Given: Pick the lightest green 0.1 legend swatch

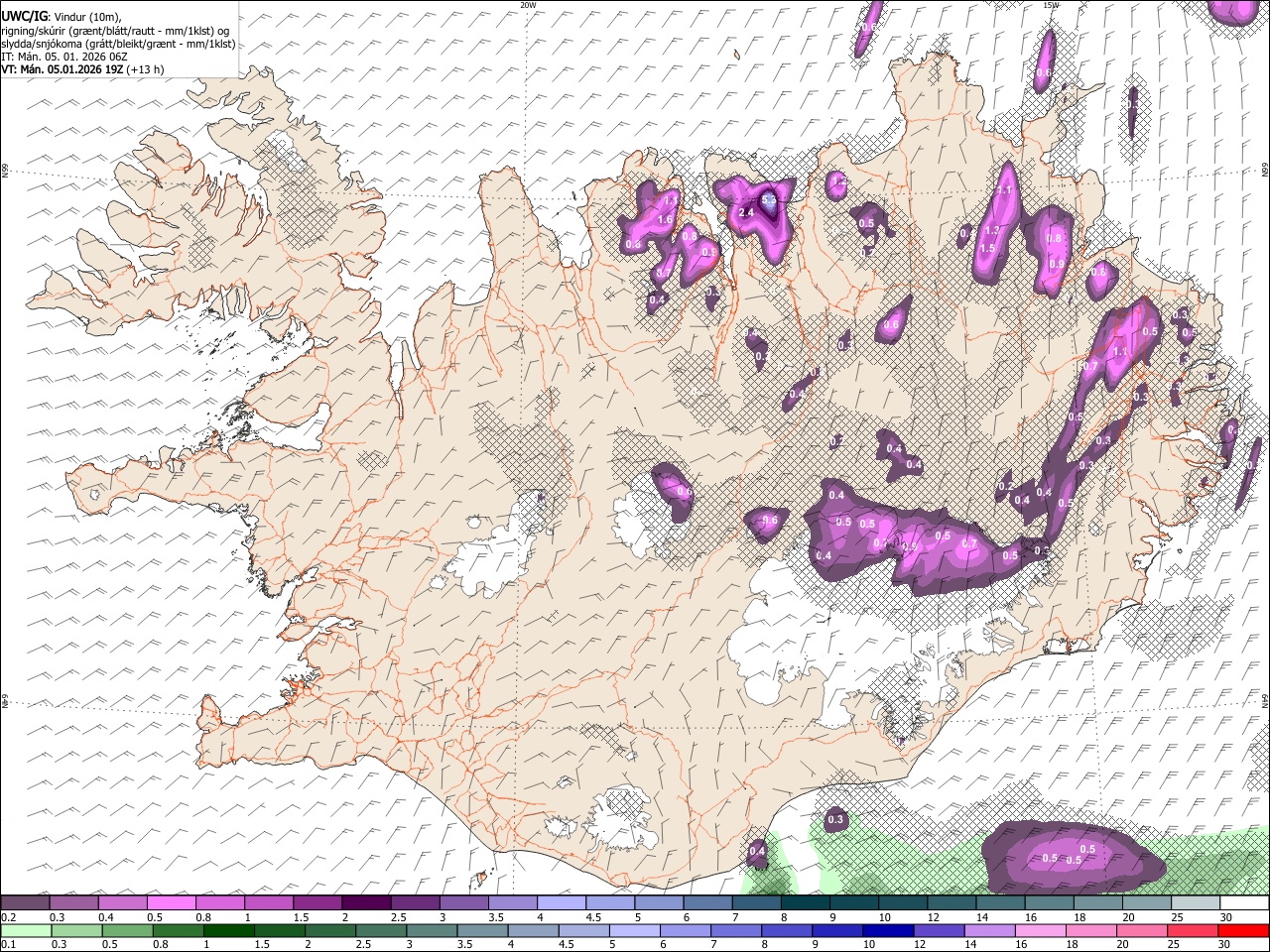Looking at the screenshot, I should [x=25, y=931].
